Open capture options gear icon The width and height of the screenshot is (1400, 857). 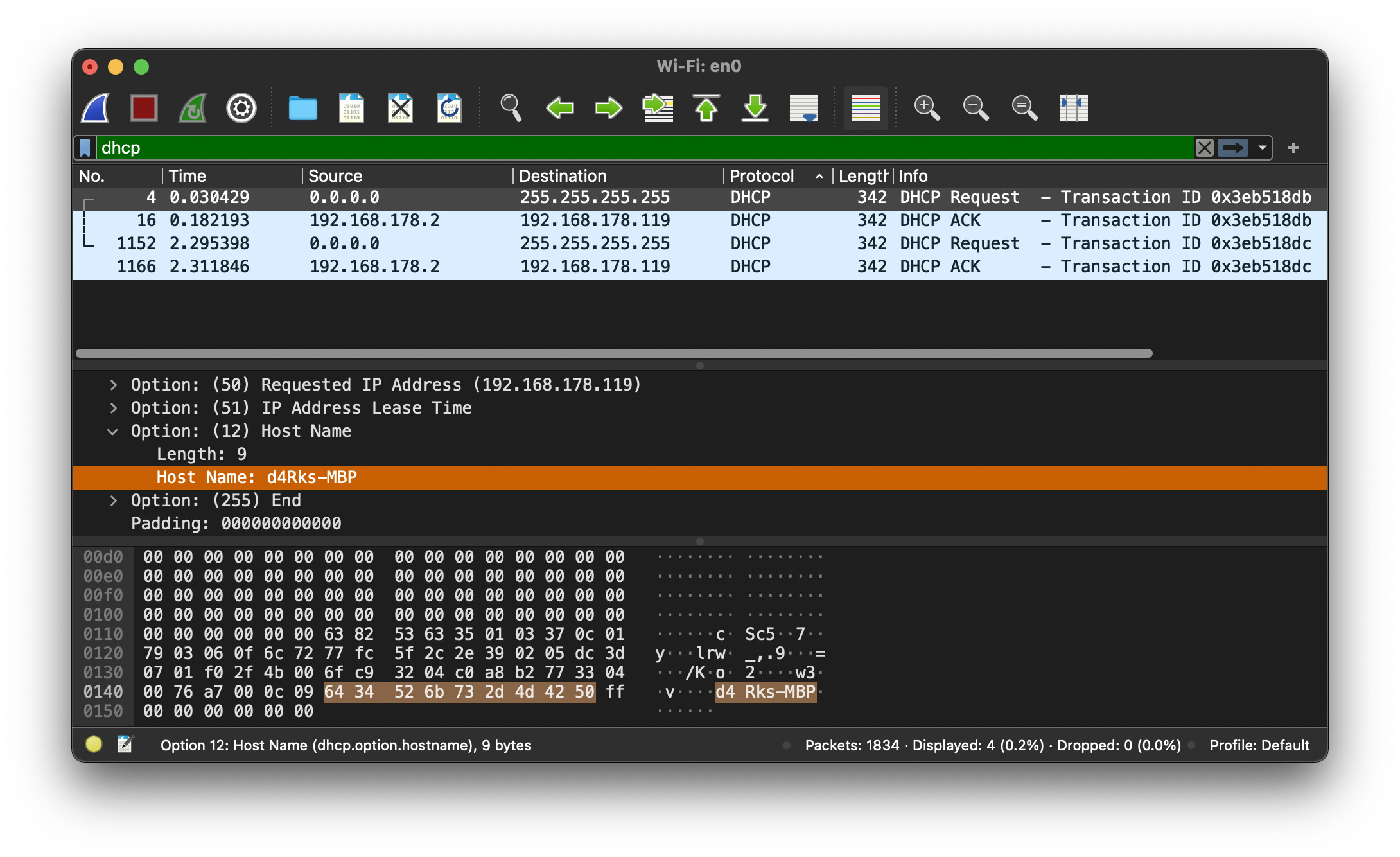coord(241,108)
